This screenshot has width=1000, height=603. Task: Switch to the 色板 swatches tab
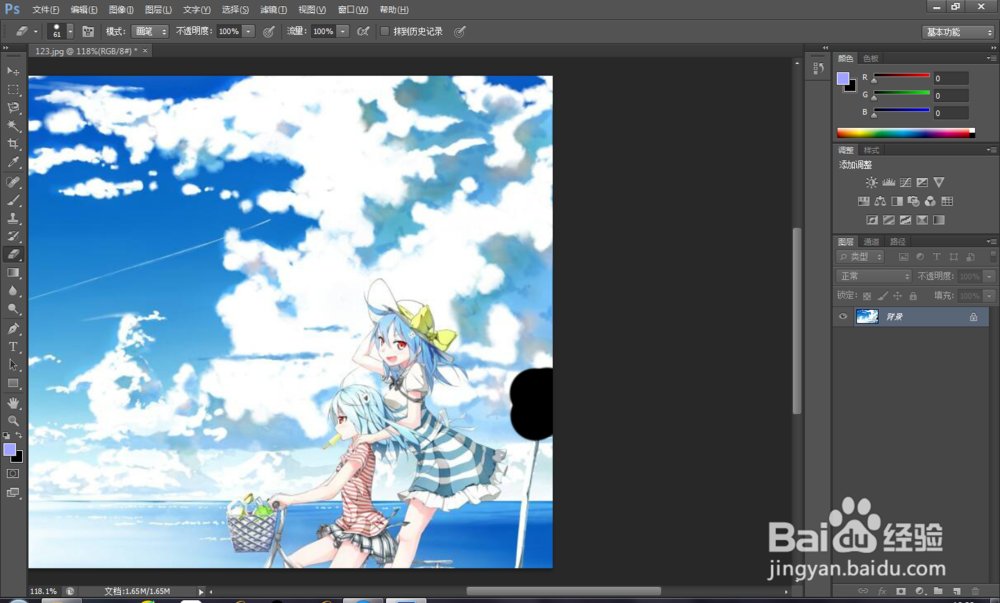(871, 58)
